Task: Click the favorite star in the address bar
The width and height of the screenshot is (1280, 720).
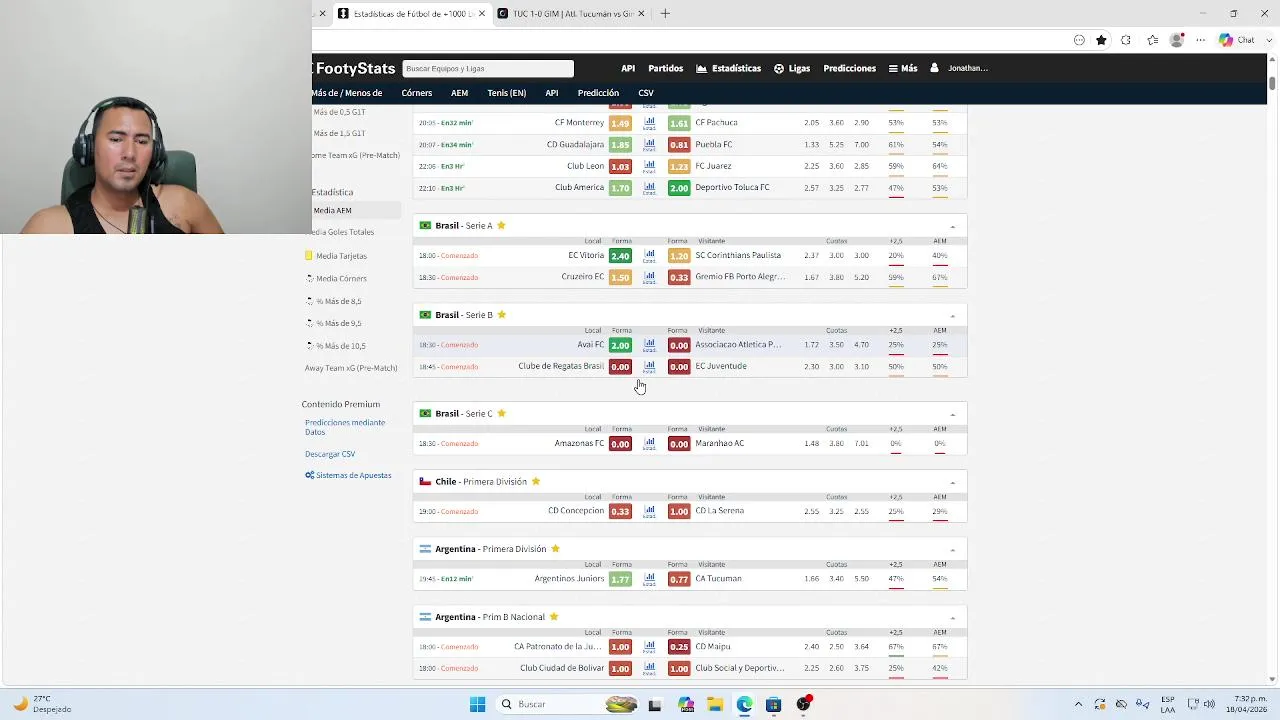Action: tap(1101, 40)
